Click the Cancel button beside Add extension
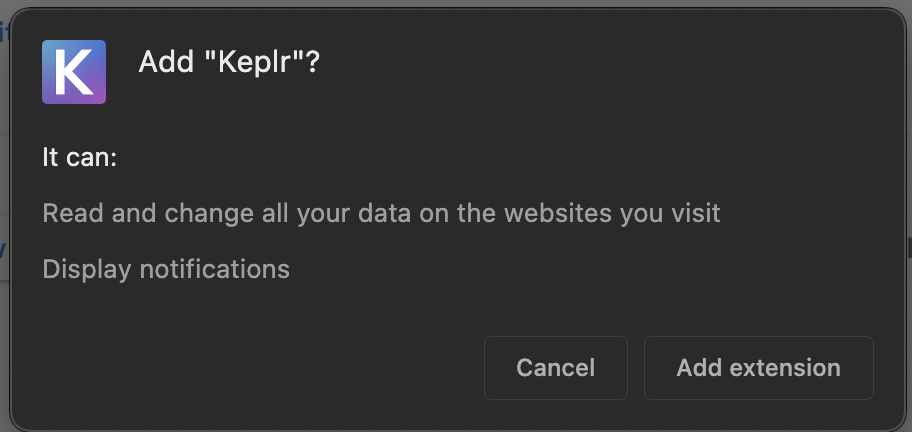Image resolution: width=912 pixels, height=432 pixels. coord(555,368)
